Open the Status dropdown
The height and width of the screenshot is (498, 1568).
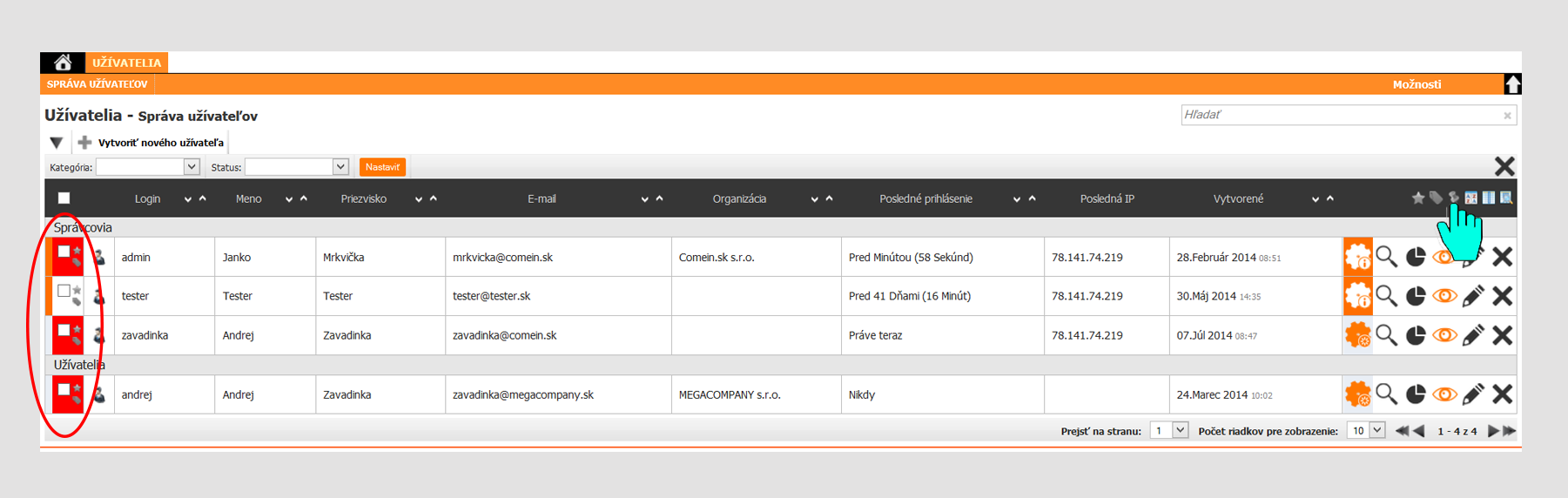point(340,167)
